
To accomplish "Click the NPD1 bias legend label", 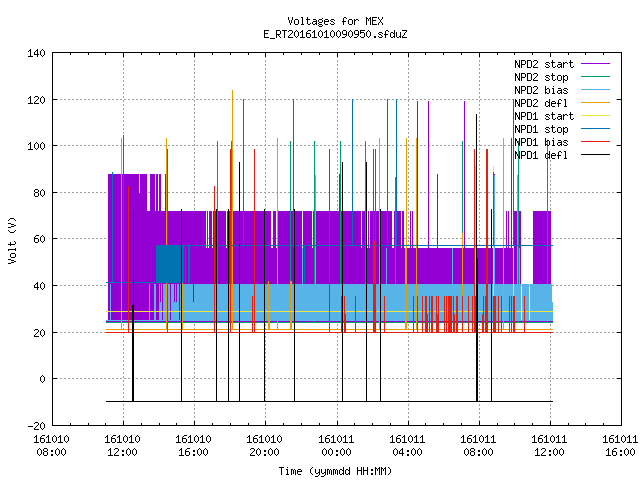I will click(x=541, y=142).
